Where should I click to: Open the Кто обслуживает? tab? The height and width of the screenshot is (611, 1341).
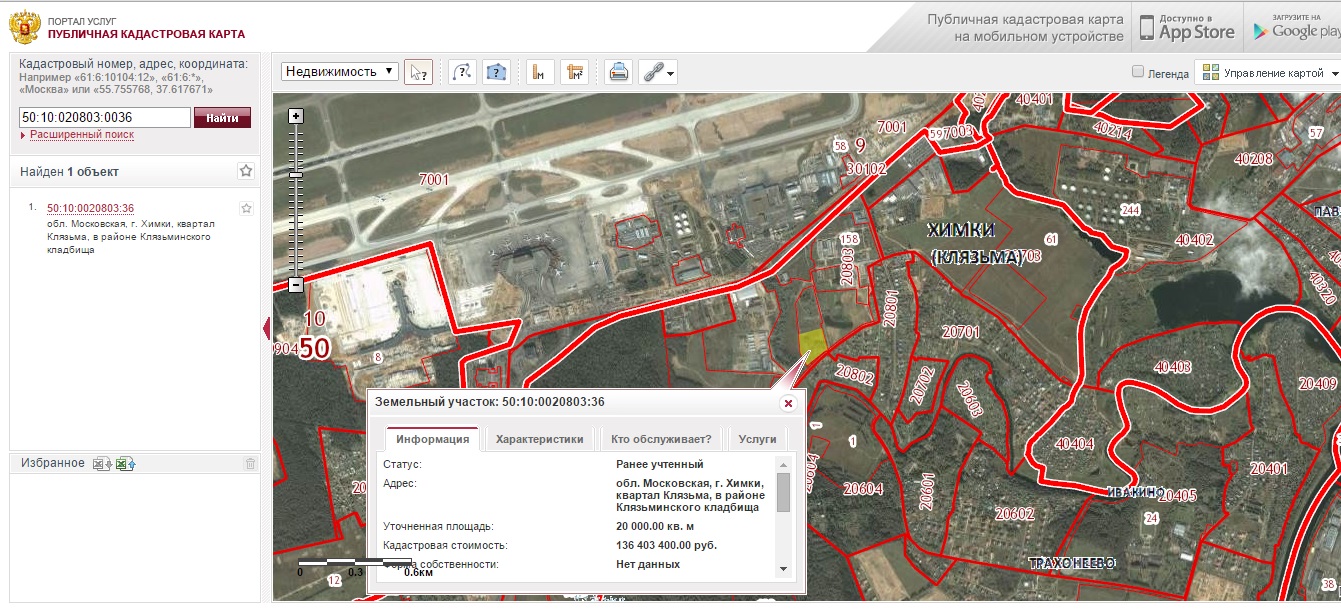point(661,439)
